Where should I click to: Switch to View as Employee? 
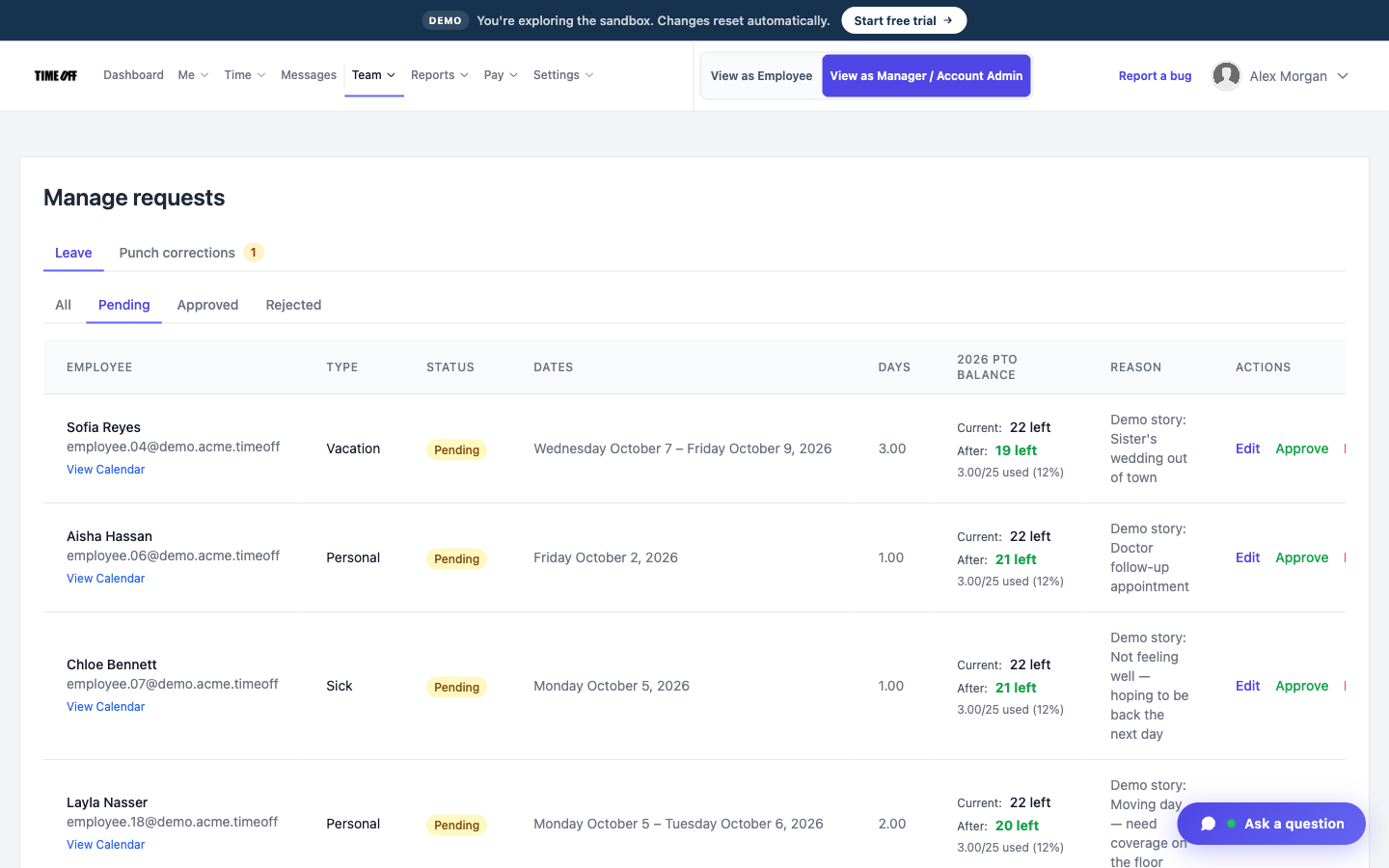click(x=761, y=75)
